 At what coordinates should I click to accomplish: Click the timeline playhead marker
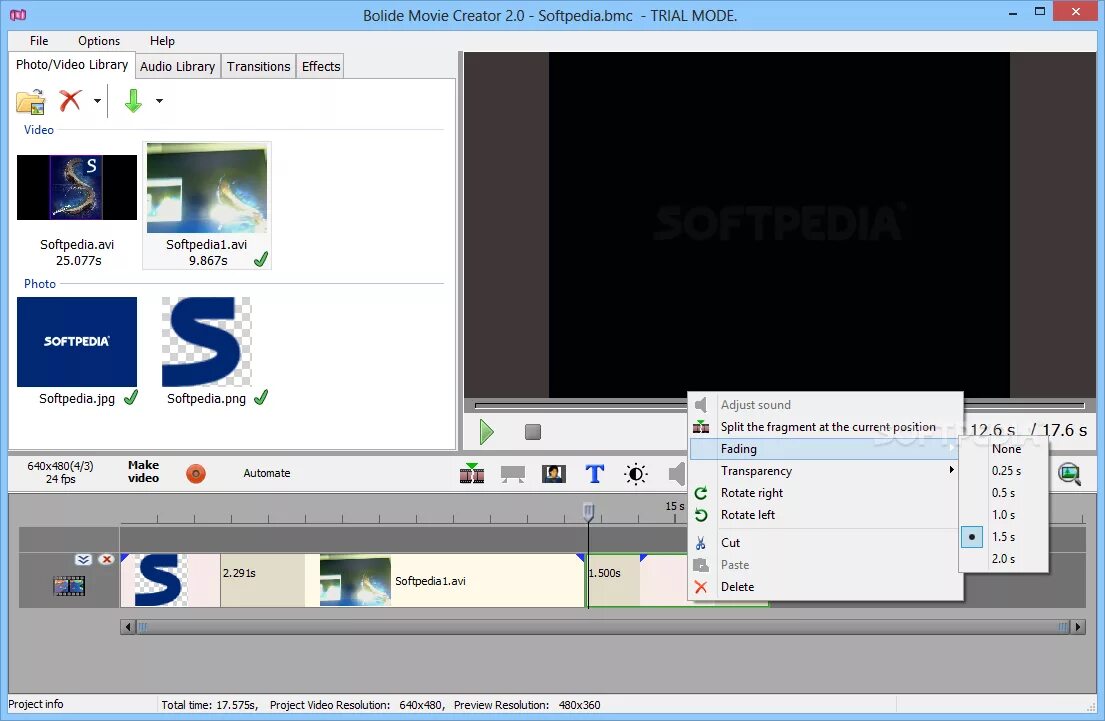pyautogui.click(x=588, y=512)
